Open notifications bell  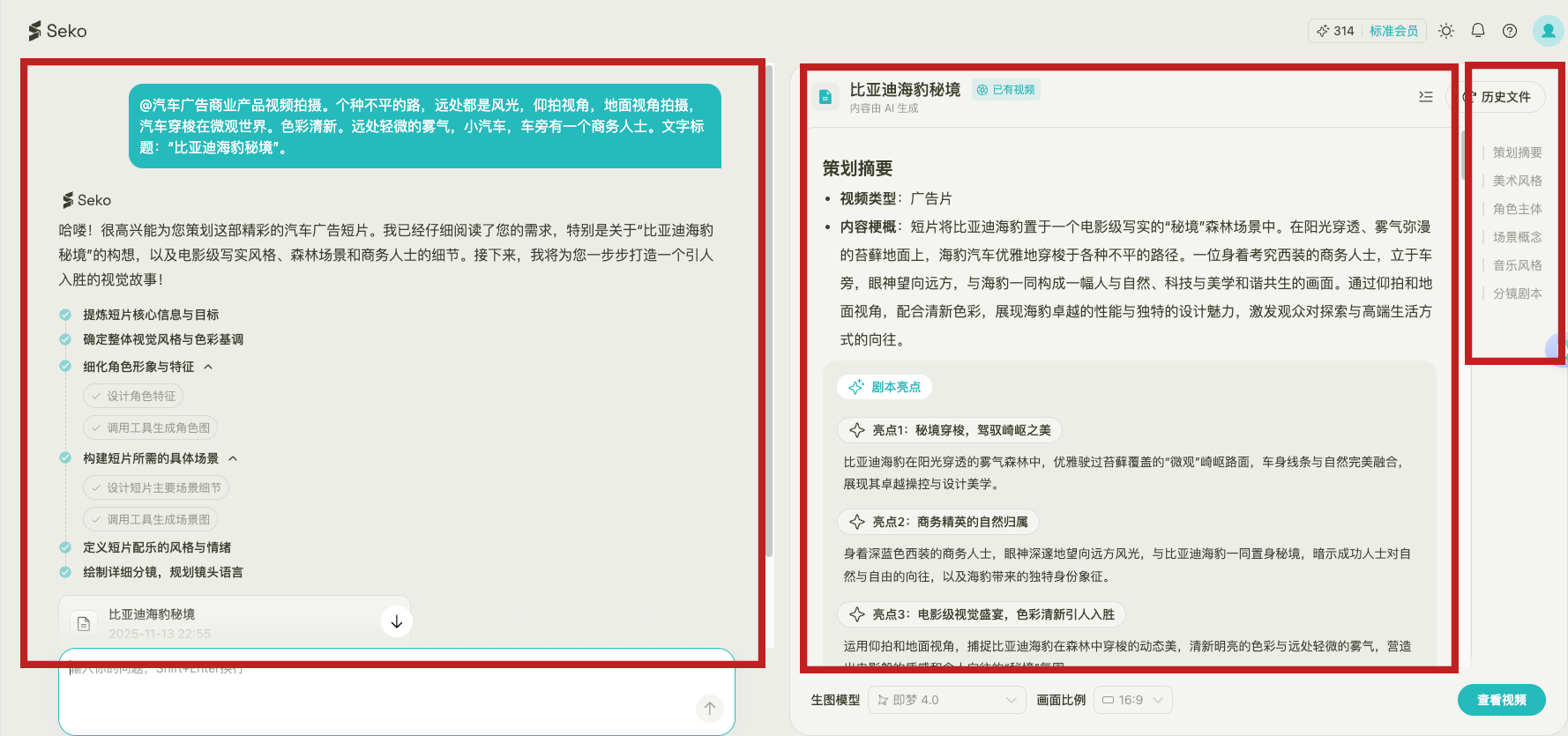click(1478, 31)
